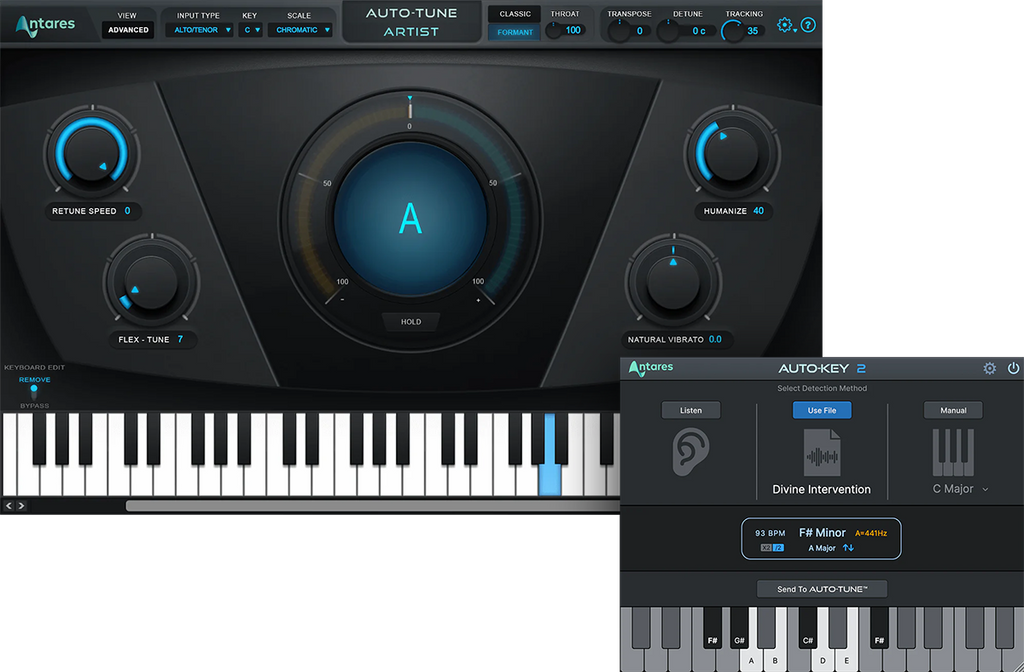The image size is (1024, 672).
Task: Open the Input Type Alto/Tenor dropdown
Action: (199, 30)
